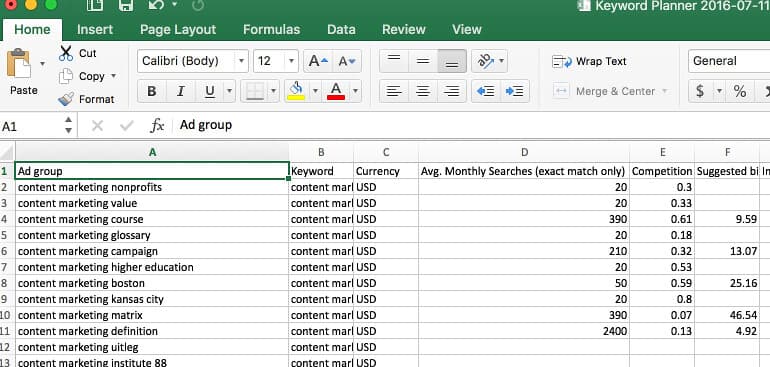Apply the red font color

pos(336,91)
